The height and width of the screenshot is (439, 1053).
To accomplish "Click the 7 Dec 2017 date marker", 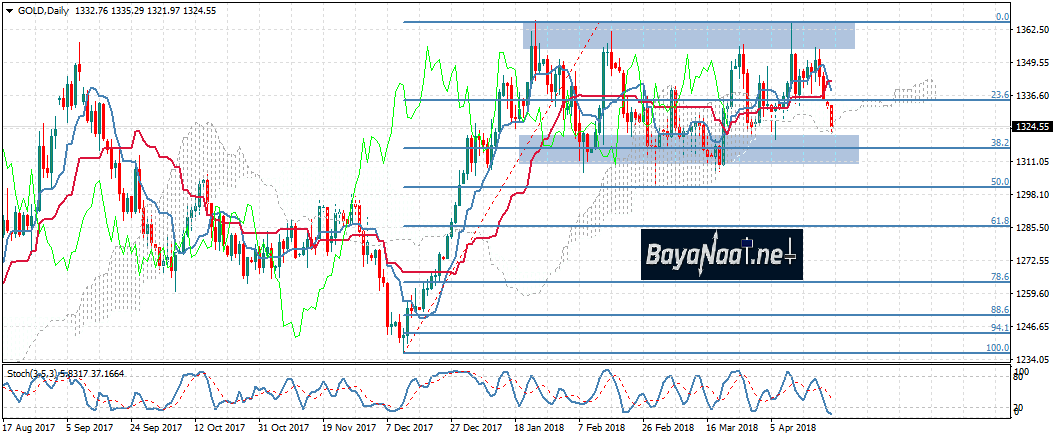I will click(x=408, y=425).
